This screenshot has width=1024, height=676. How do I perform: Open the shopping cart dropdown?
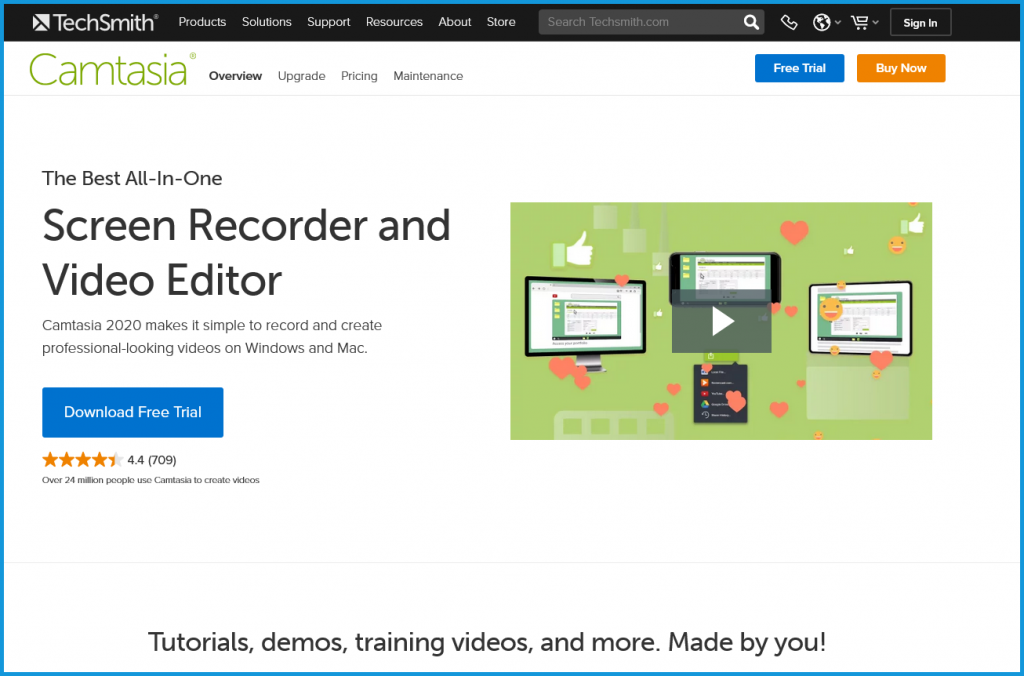[x=865, y=22]
